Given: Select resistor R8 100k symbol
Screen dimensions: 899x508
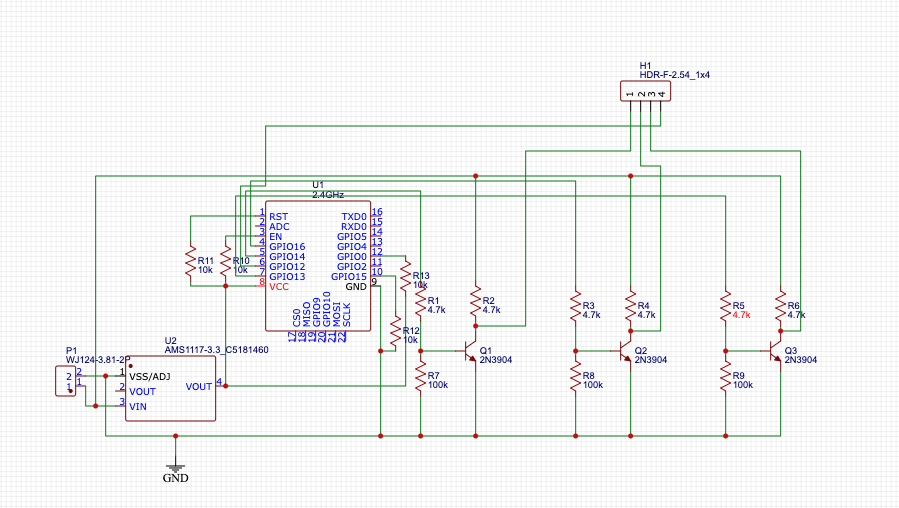Looking at the screenshot, I should tap(575, 378).
